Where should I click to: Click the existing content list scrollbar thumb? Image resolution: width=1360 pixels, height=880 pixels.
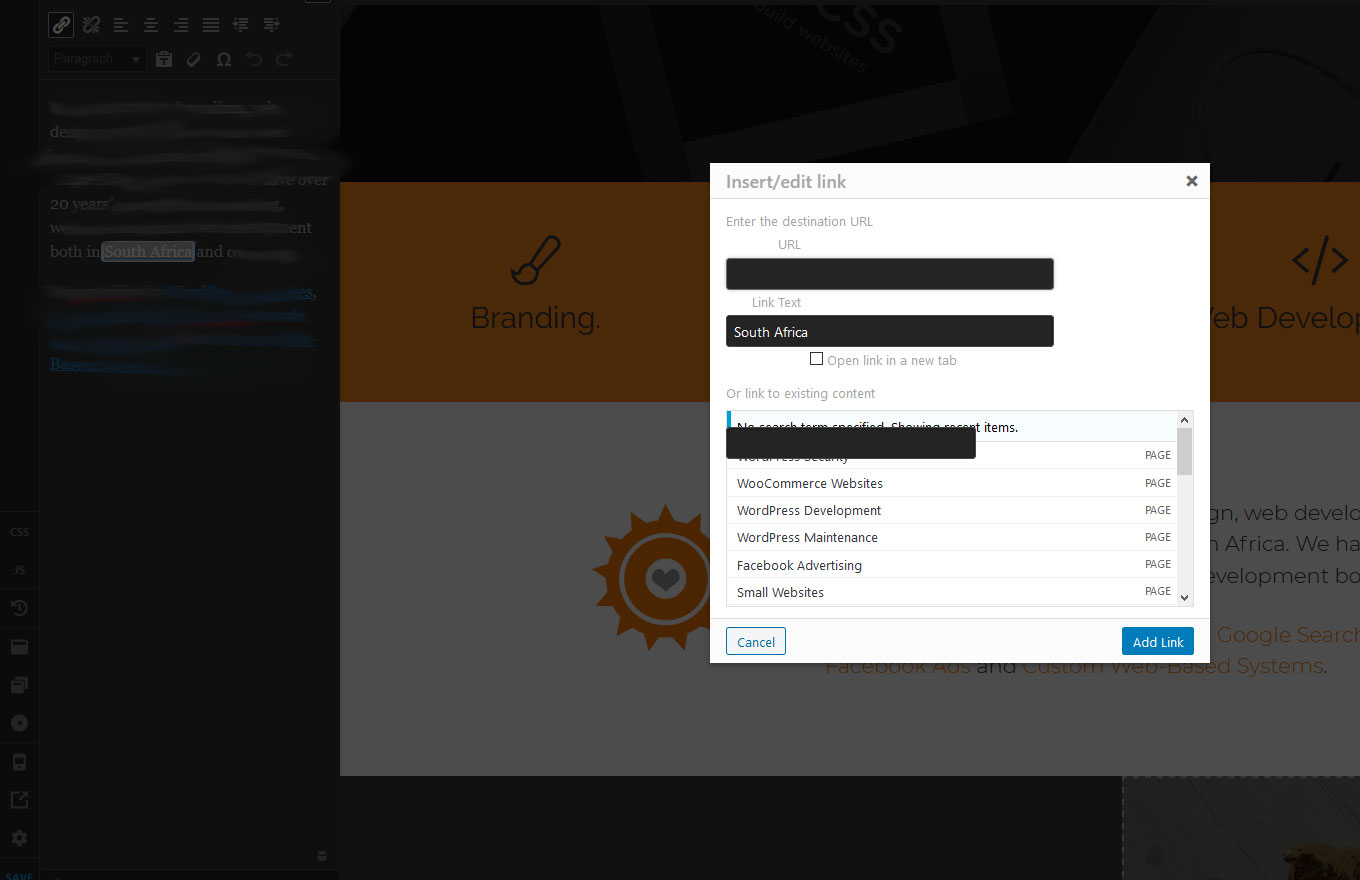click(1185, 451)
